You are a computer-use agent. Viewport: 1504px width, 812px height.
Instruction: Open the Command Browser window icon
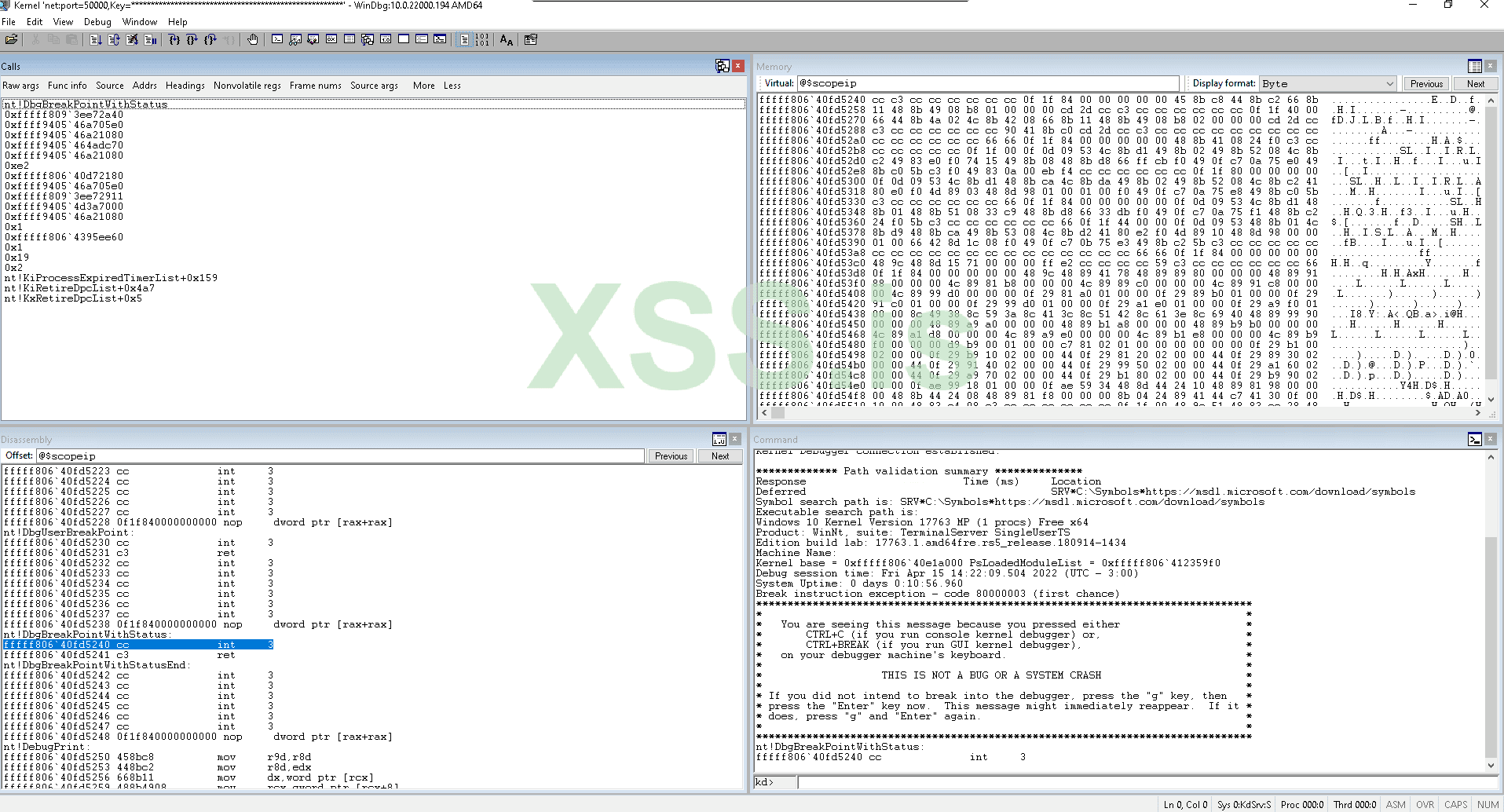440,39
